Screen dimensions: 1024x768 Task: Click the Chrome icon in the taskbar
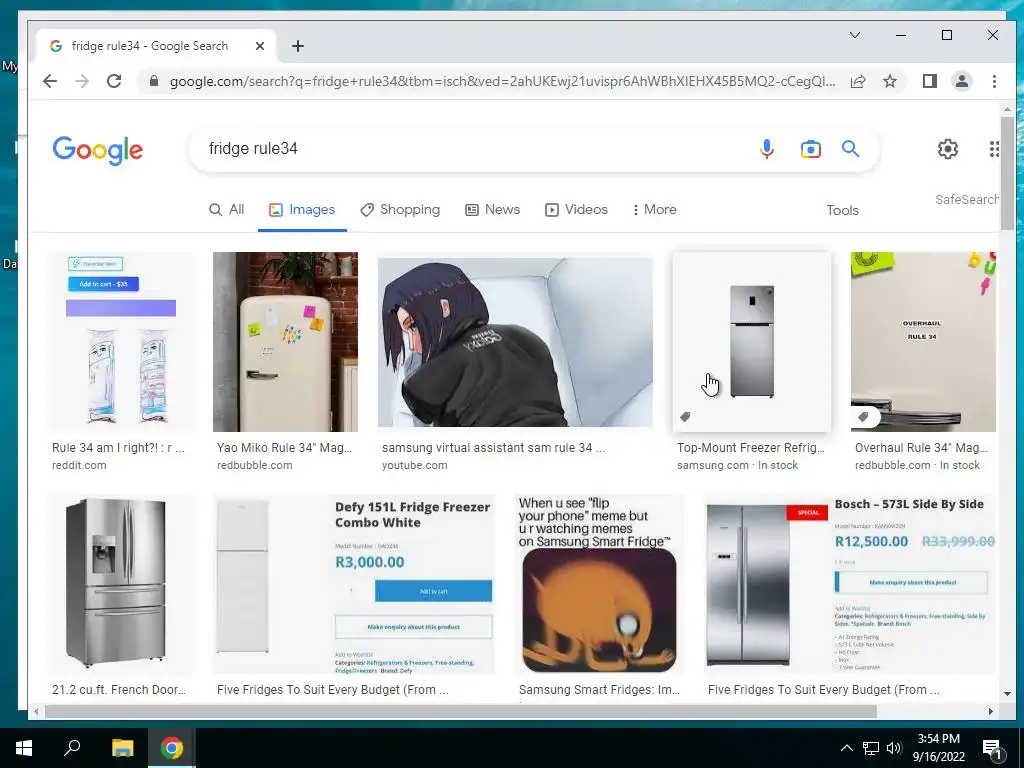coord(172,748)
